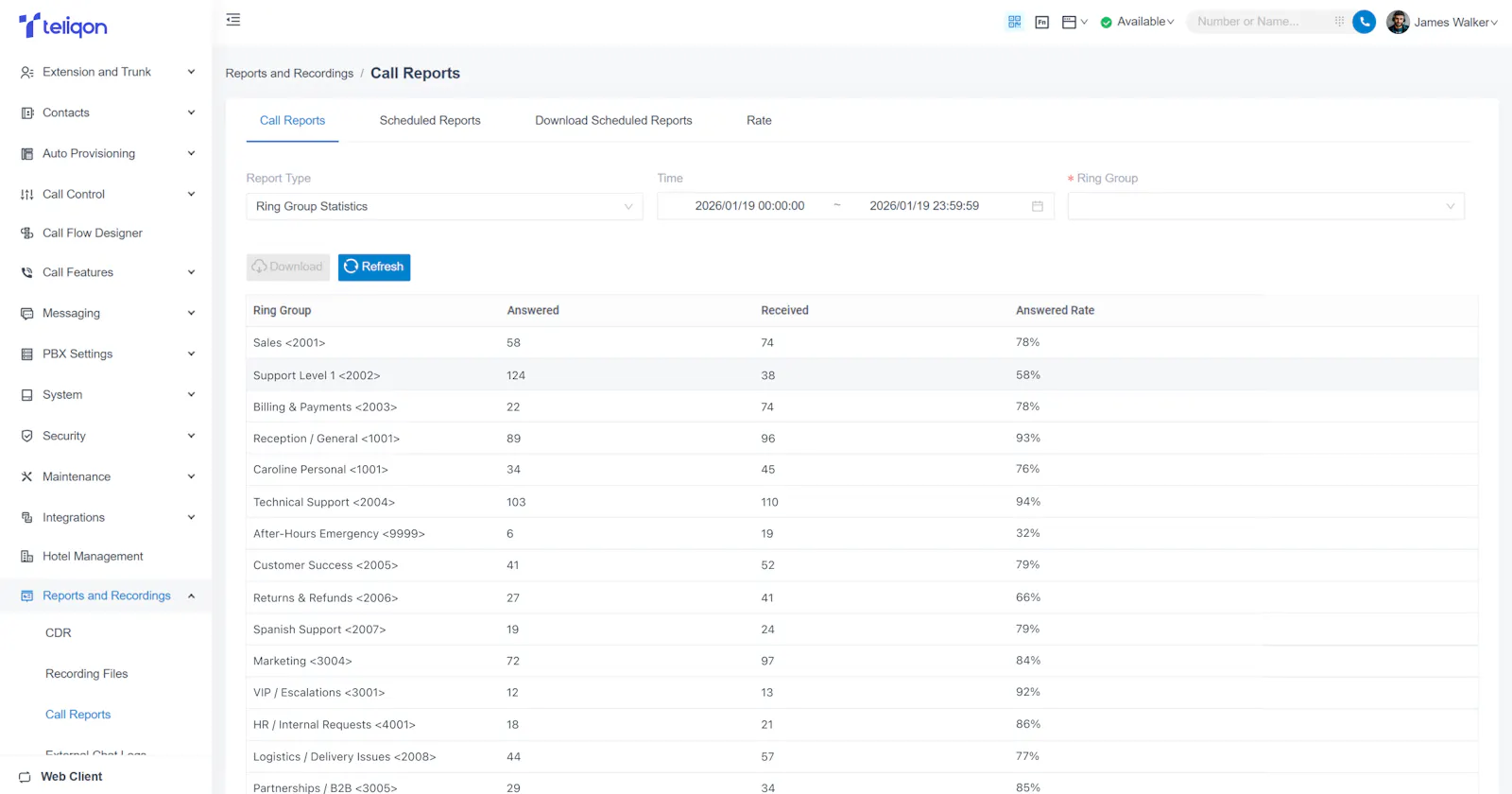Open the dialpad grid icon in the search box

1339,21
